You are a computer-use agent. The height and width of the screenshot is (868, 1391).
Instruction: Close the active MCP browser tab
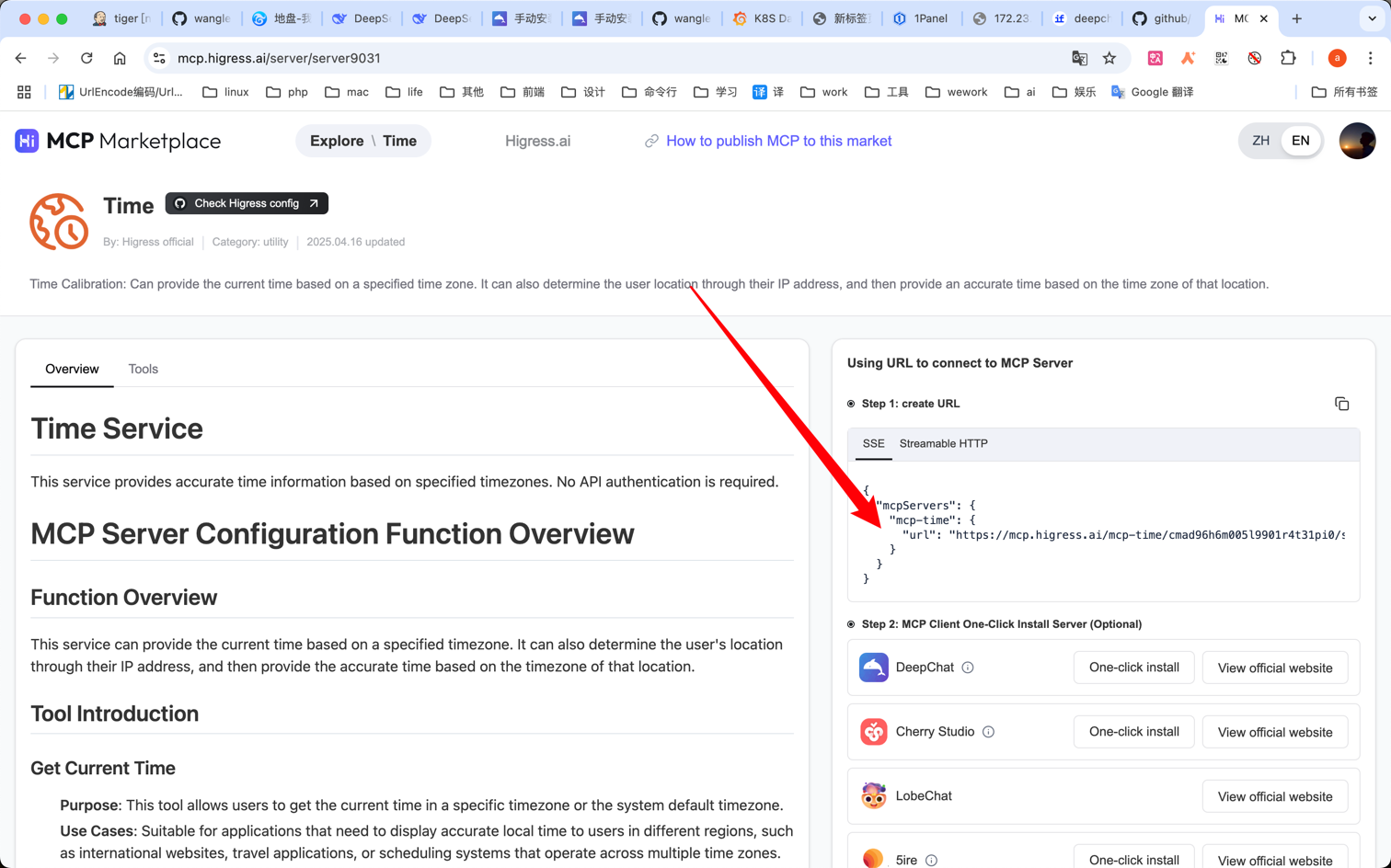(x=1264, y=18)
